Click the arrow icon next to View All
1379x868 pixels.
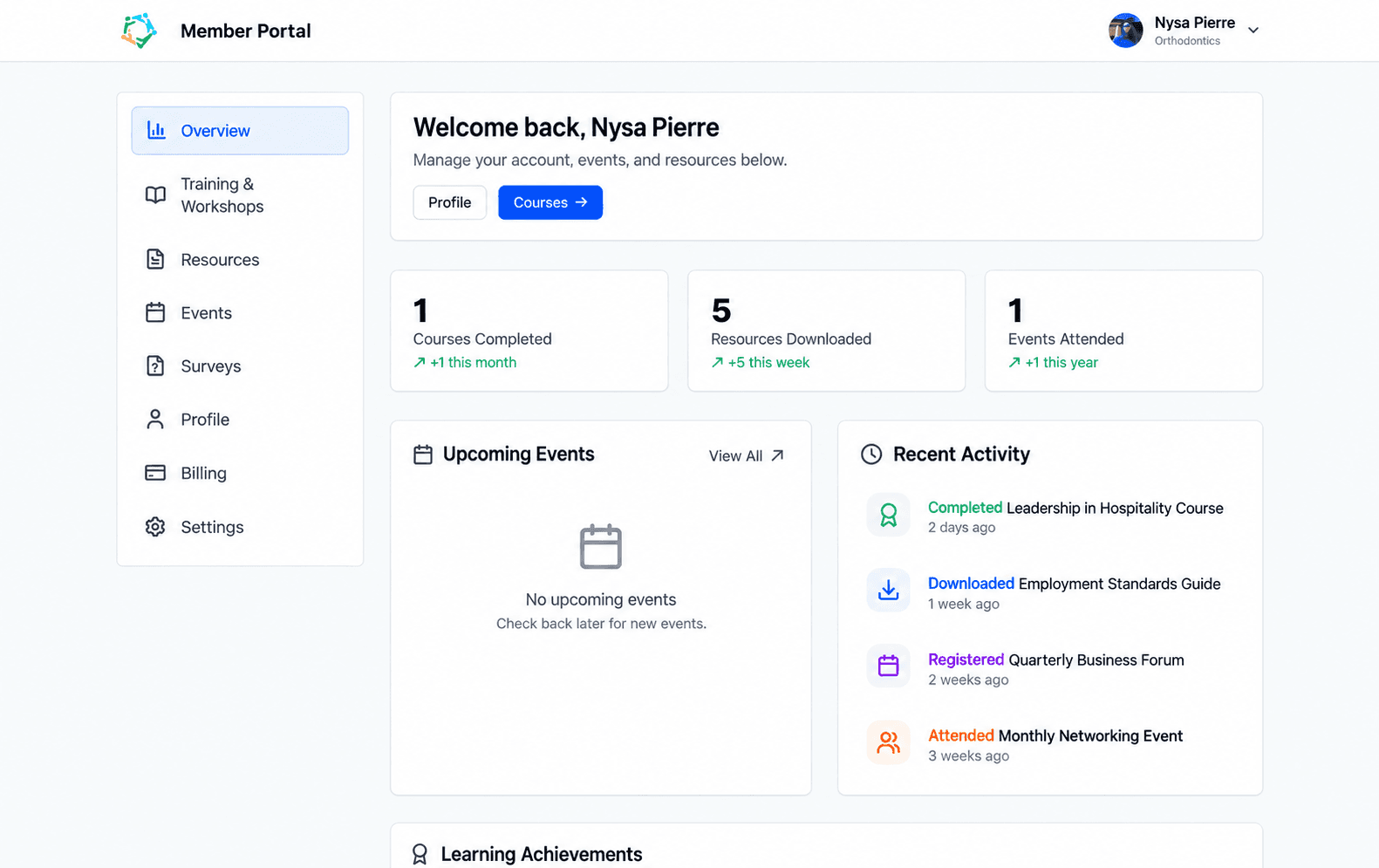[x=777, y=455]
